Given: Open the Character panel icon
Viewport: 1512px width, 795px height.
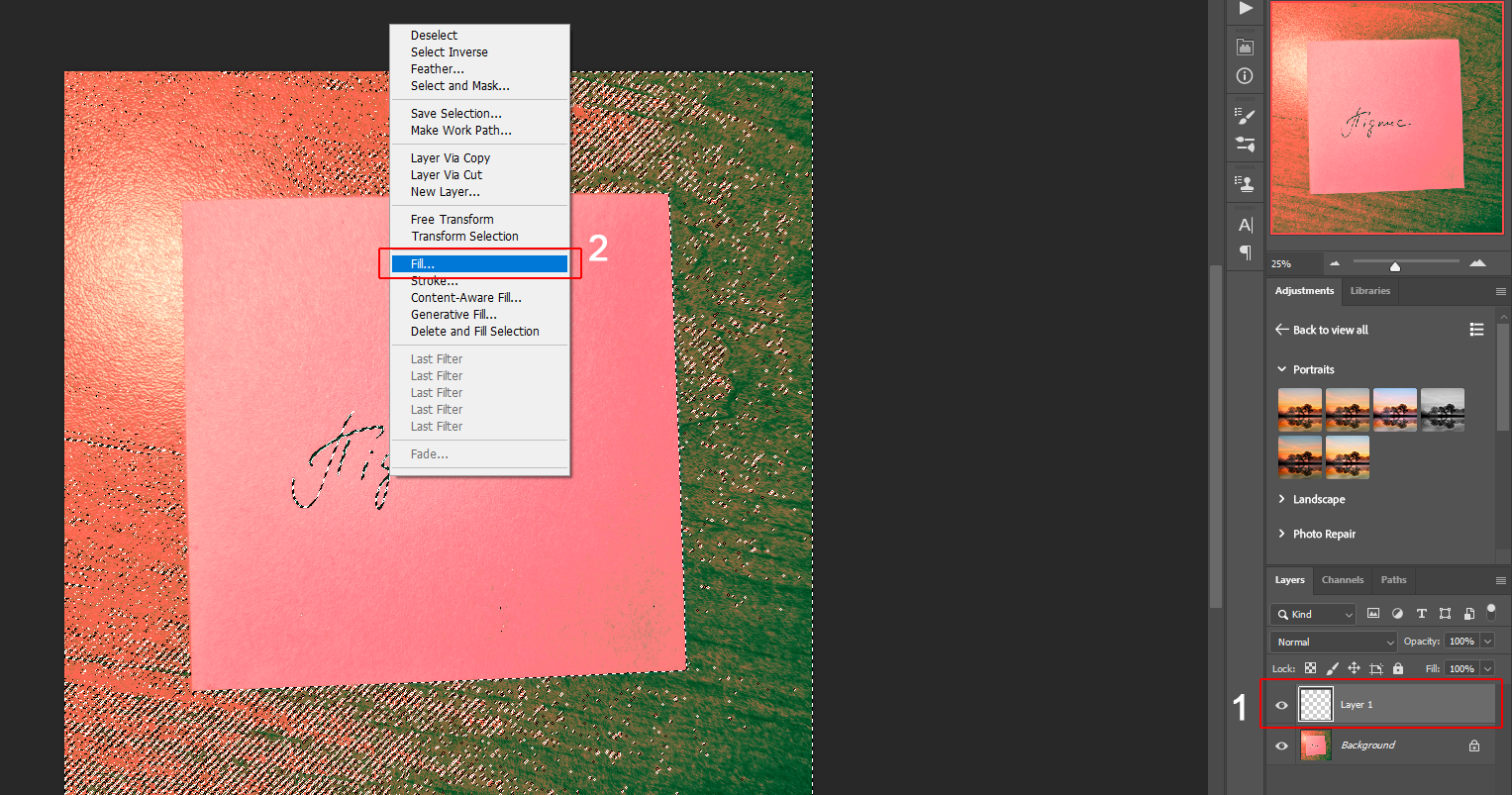Looking at the screenshot, I should 1245,225.
